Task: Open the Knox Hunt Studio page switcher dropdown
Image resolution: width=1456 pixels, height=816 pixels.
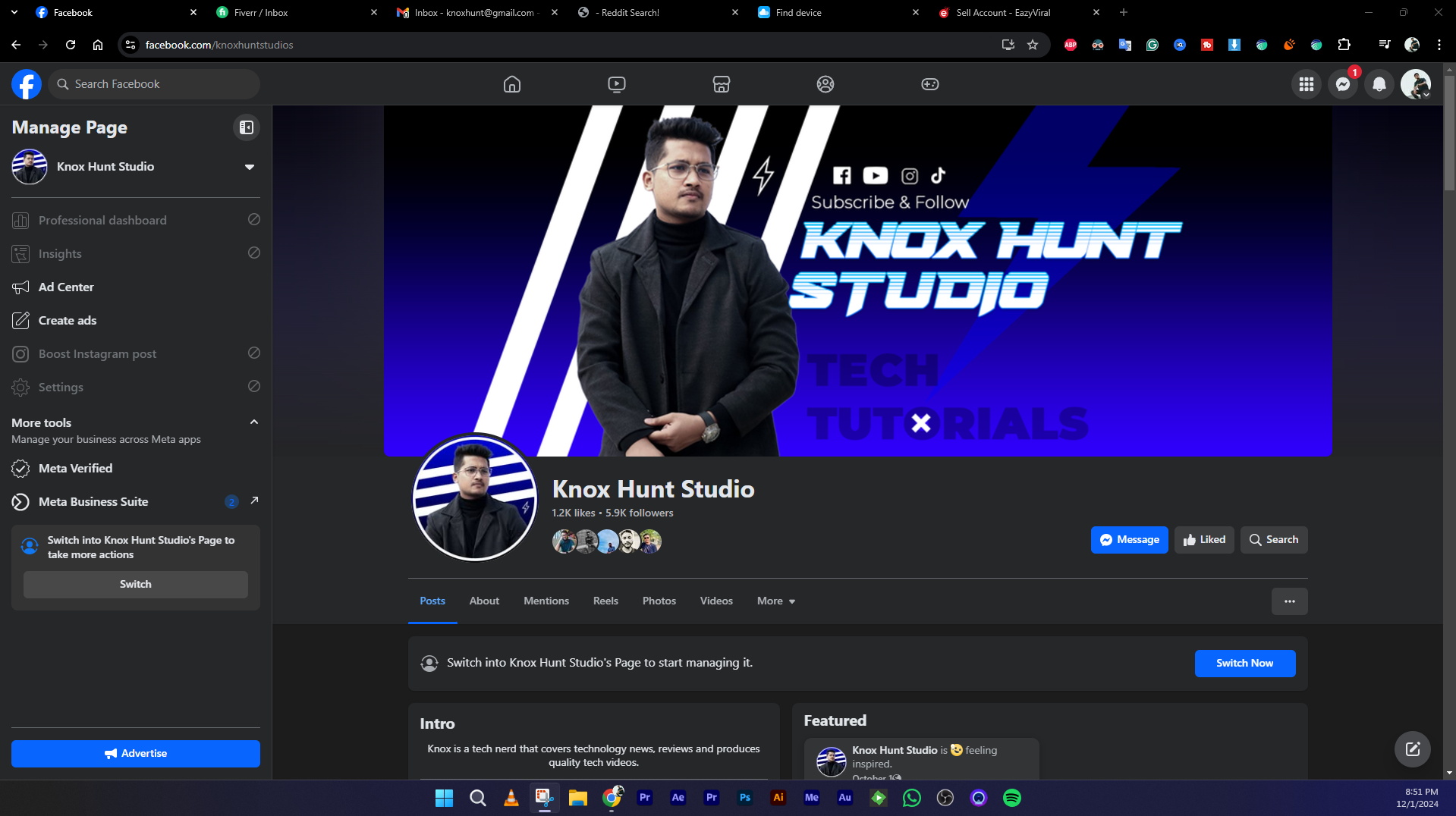Action: tap(250, 167)
